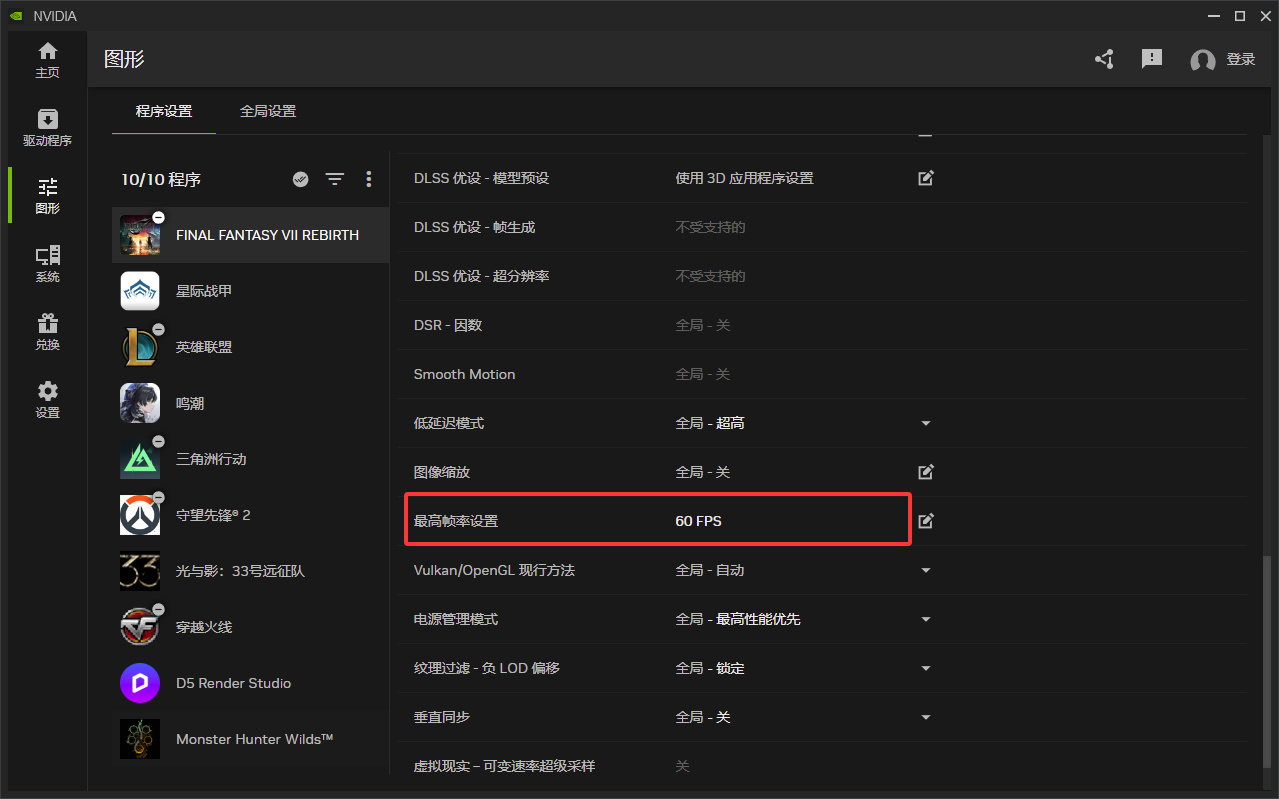This screenshot has width=1279, height=799.
Task: Select the 图形 graphics sidebar icon
Action: pos(47,196)
